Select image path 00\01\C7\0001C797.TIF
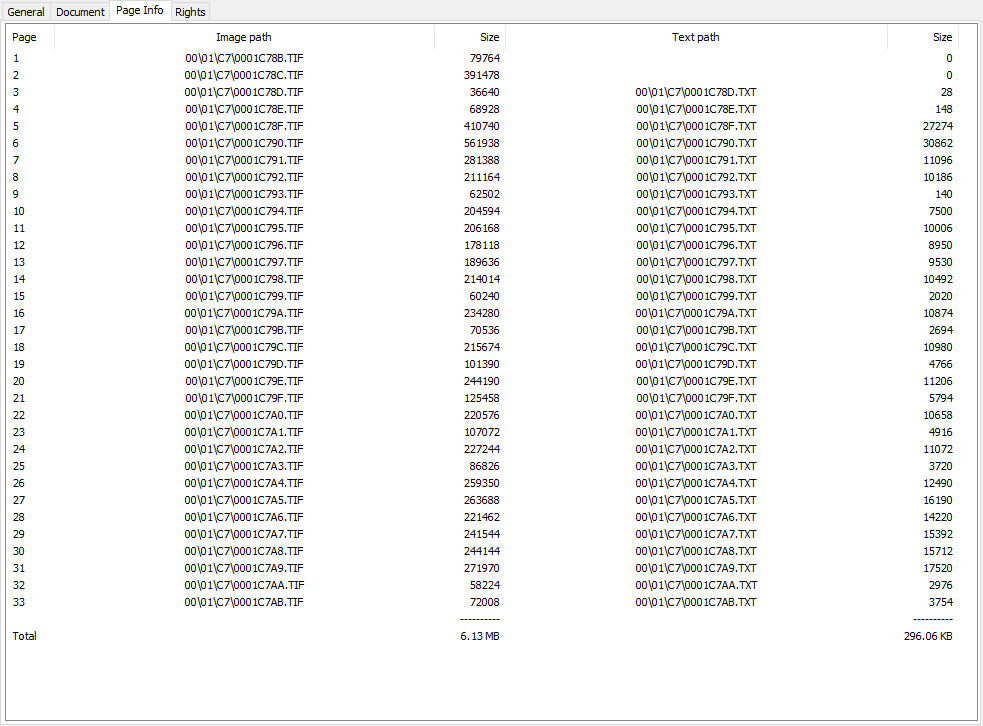 click(x=244, y=262)
